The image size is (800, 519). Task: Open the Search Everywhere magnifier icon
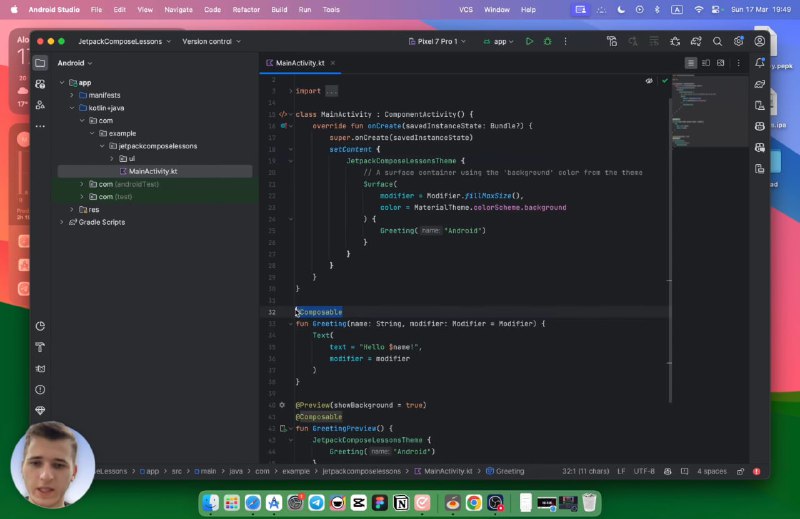[x=717, y=41]
